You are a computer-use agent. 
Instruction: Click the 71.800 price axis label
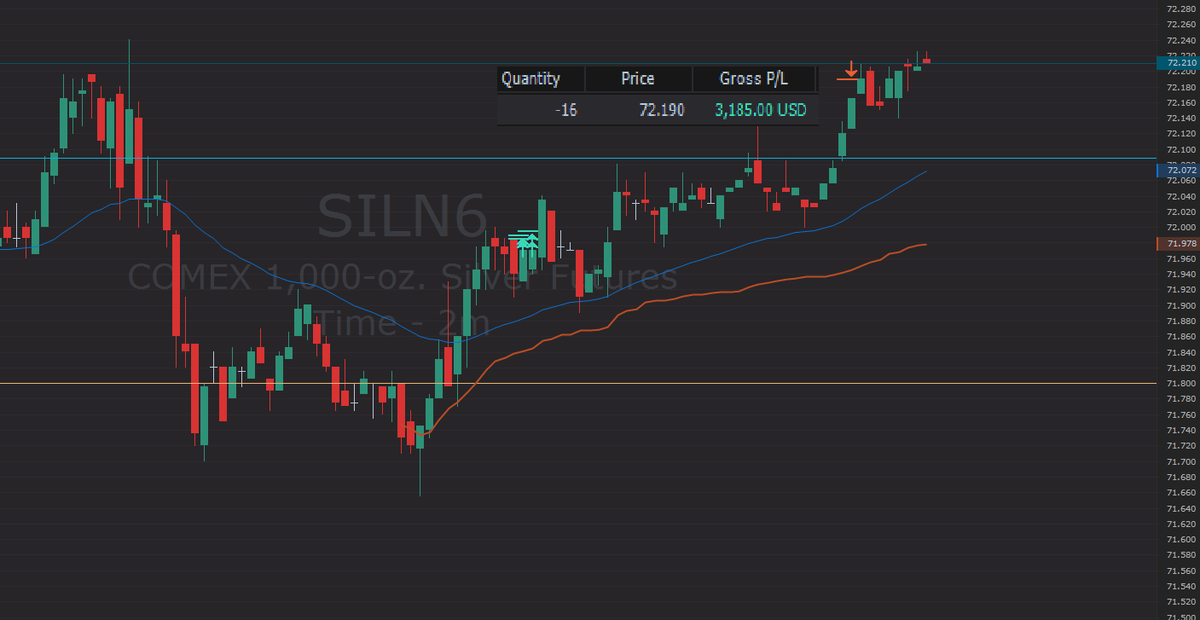click(x=1181, y=383)
